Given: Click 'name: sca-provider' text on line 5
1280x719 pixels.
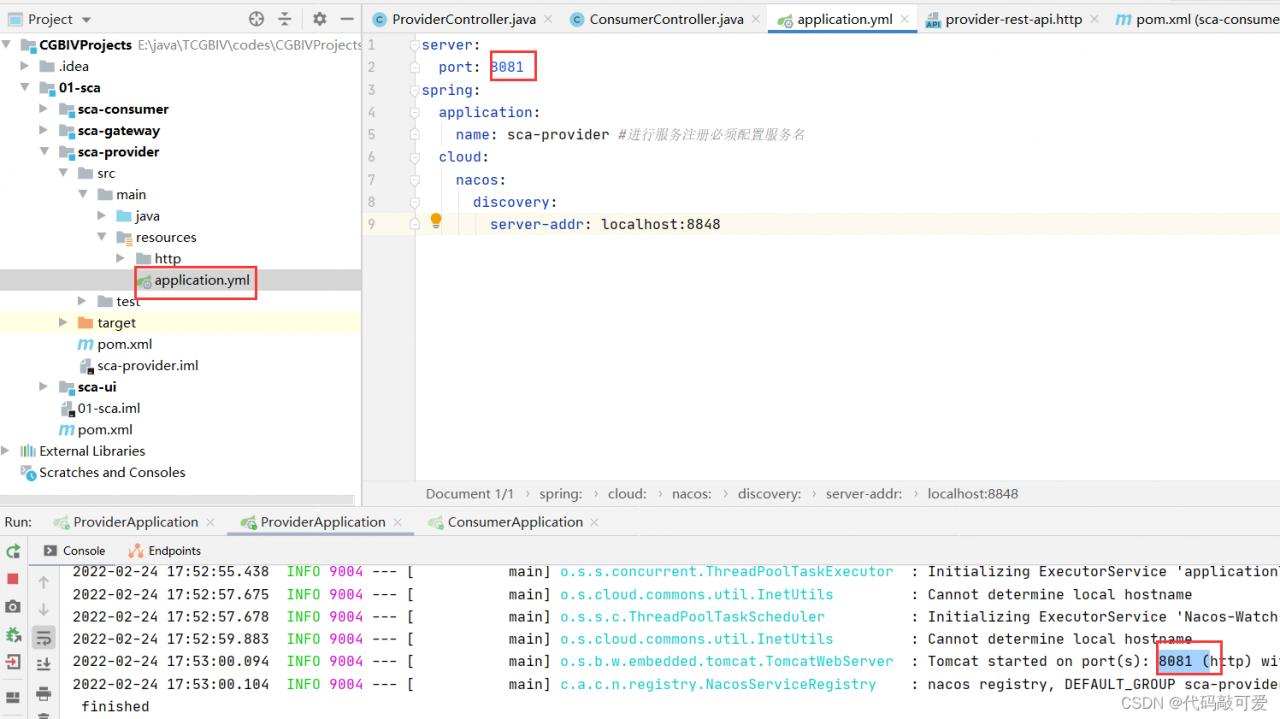Looking at the screenshot, I should pyautogui.click(x=531, y=135).
